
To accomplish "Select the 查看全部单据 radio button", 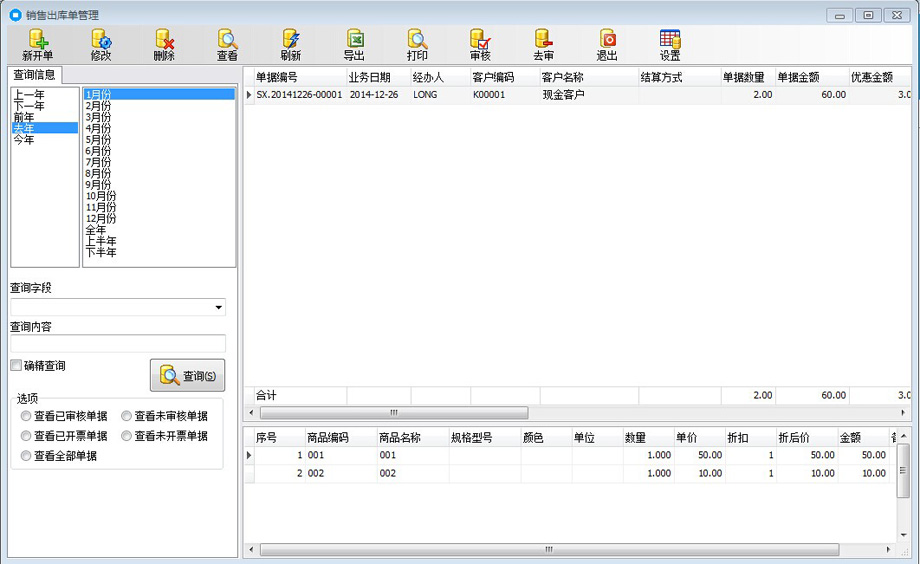I will (26, 455).
